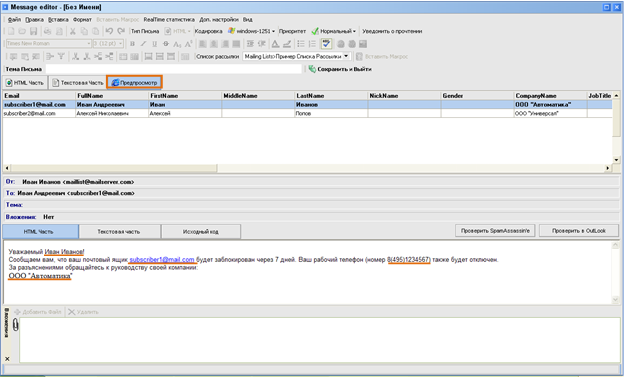Redo the last action

tap(121, 31)
